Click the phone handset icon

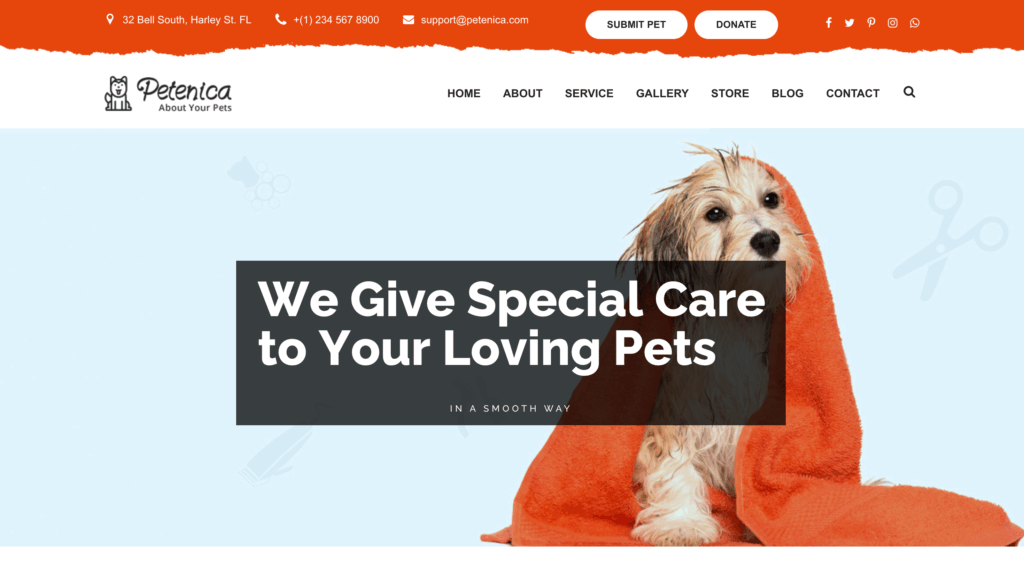pyautogui.click(x=281, y=20)
